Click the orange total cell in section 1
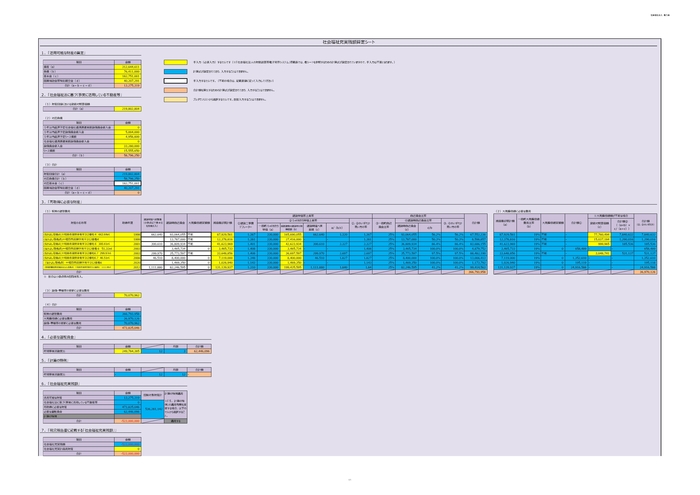 click(130, 86)
